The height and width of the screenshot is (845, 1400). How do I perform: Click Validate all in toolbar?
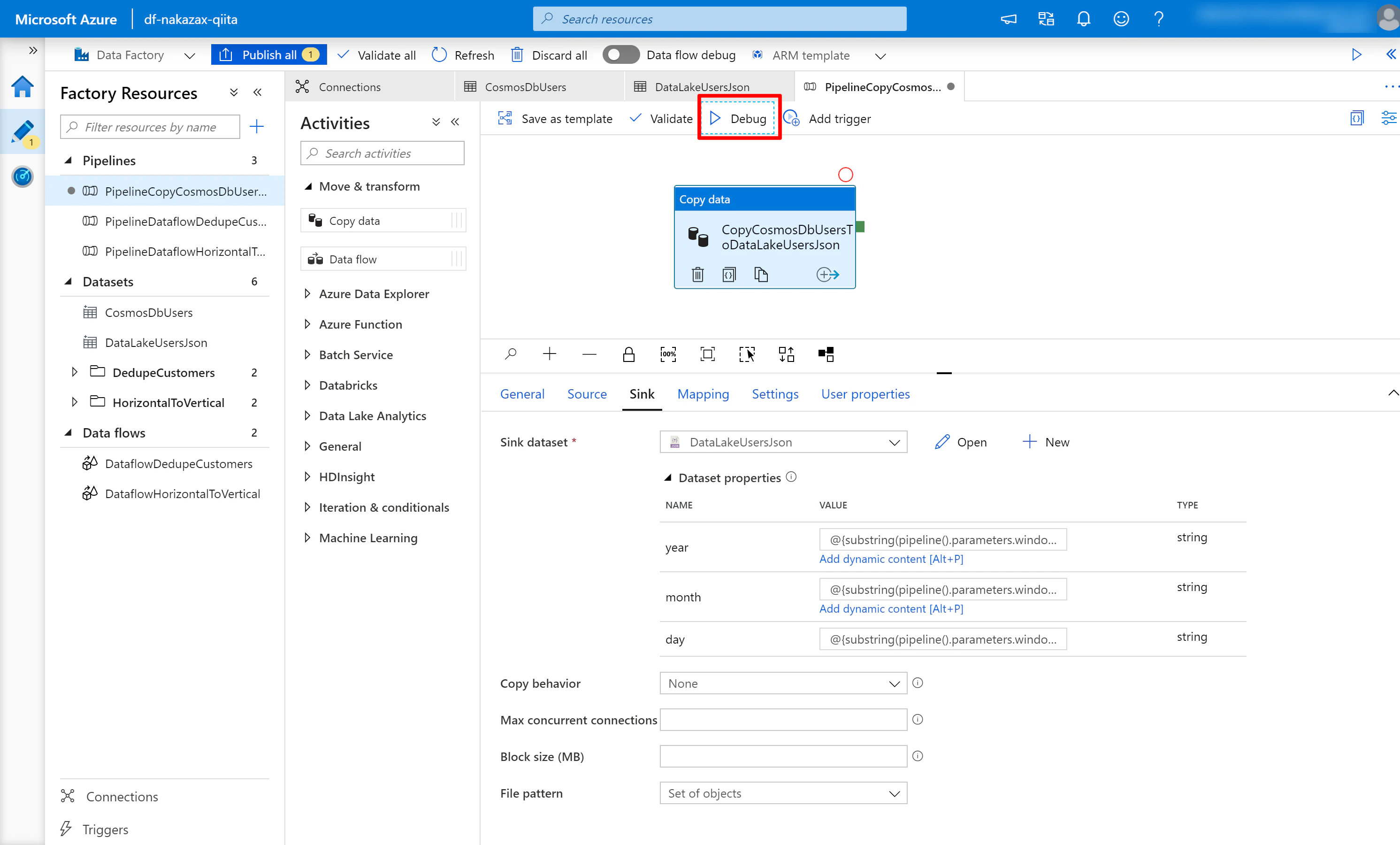coord(377,55)
